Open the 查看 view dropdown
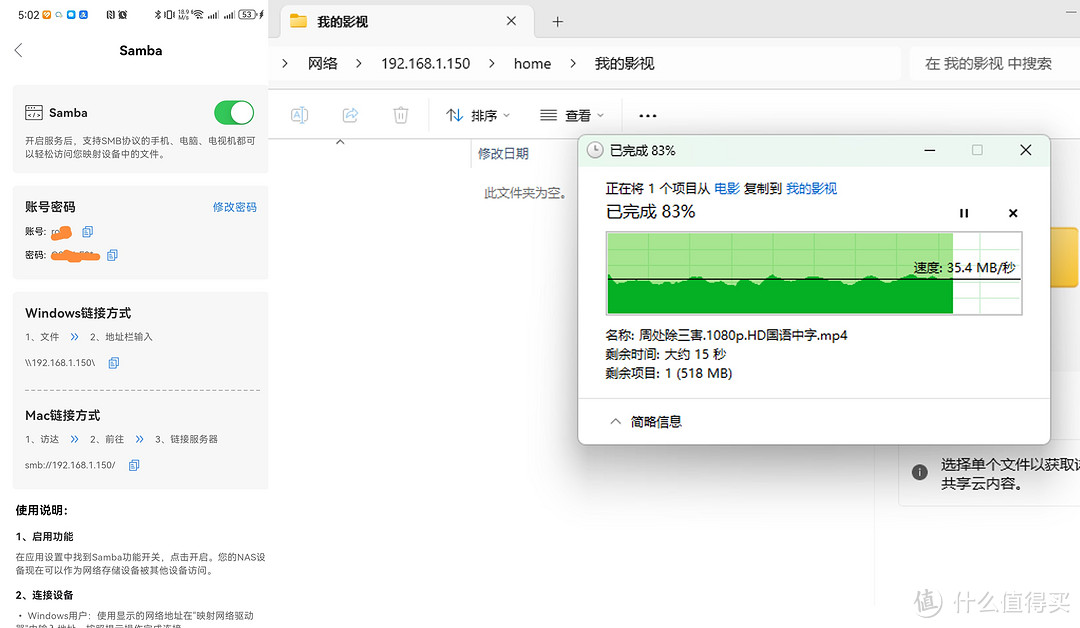This screenshot has height=628, width=1080. tap(572, 115)
